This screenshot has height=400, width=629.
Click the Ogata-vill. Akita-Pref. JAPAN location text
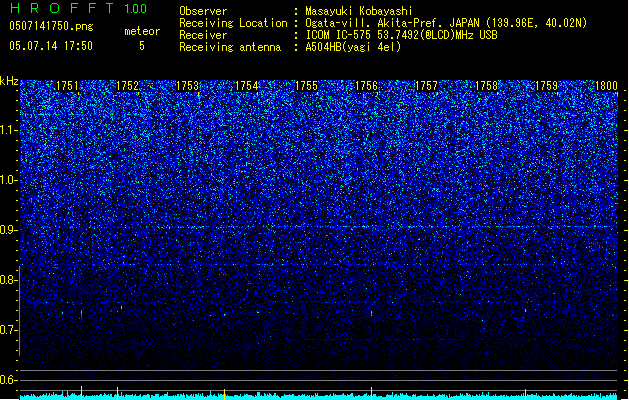point(446,23)
